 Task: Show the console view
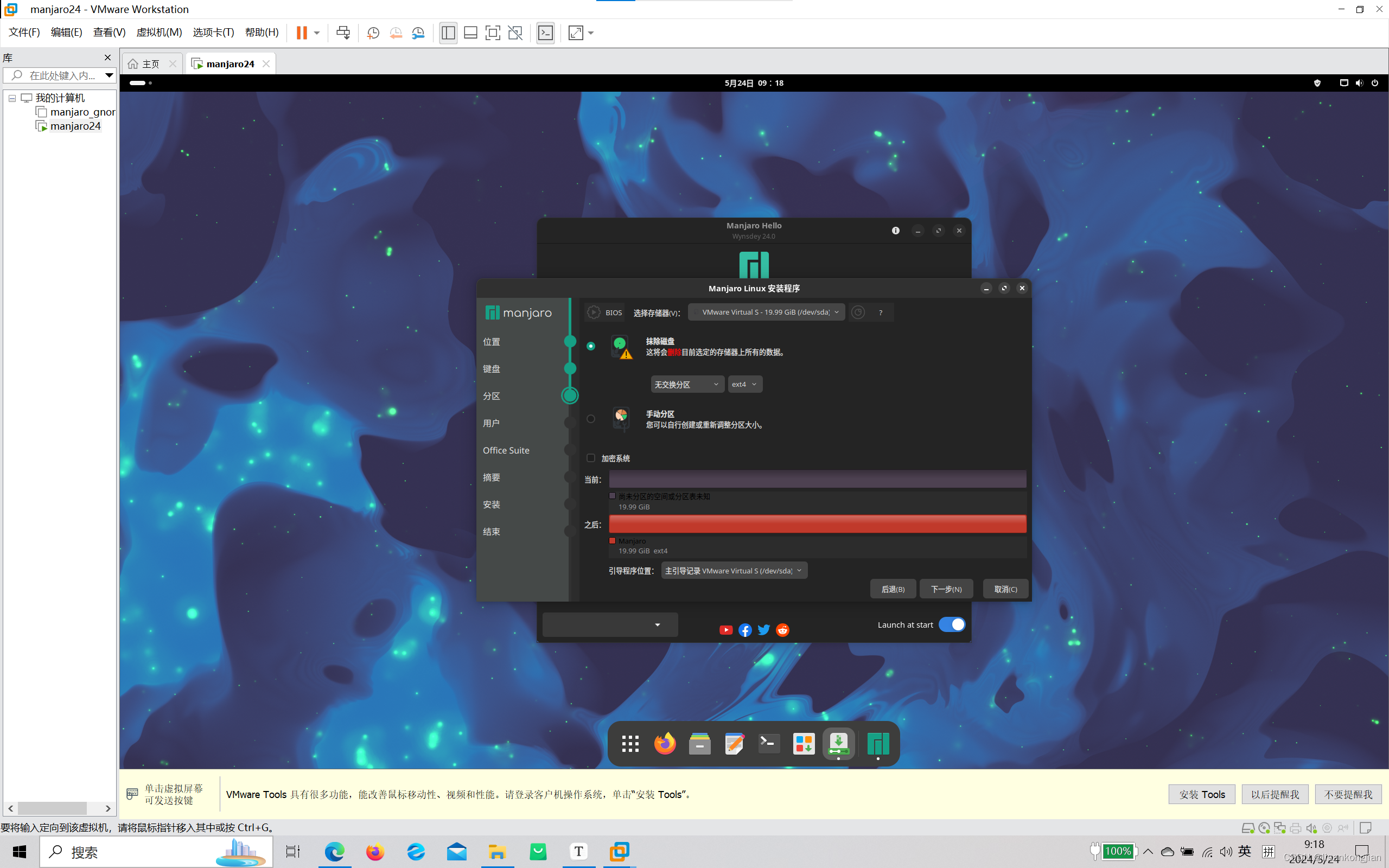coord(545,33)
